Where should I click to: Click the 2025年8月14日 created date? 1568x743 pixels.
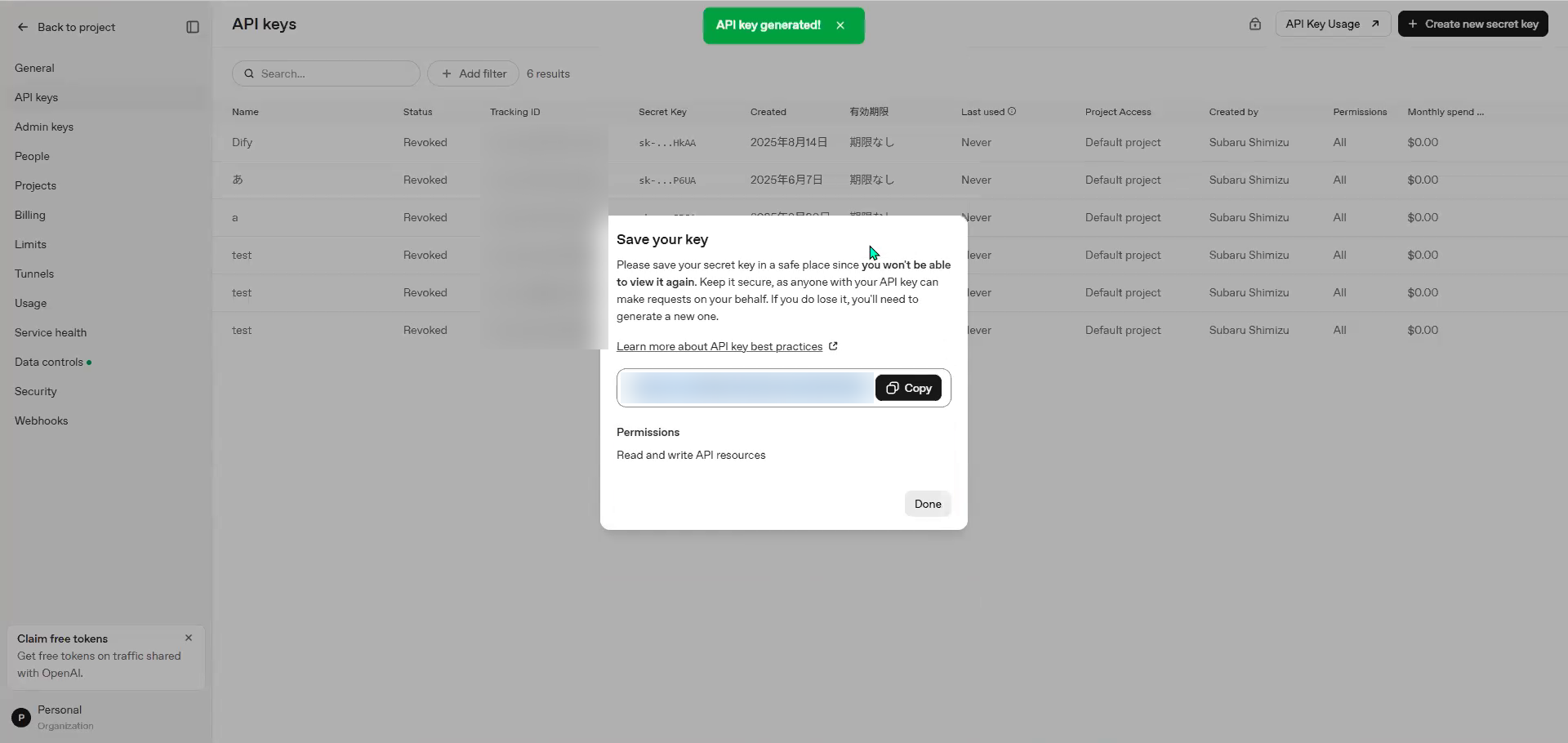click(789, 142)
